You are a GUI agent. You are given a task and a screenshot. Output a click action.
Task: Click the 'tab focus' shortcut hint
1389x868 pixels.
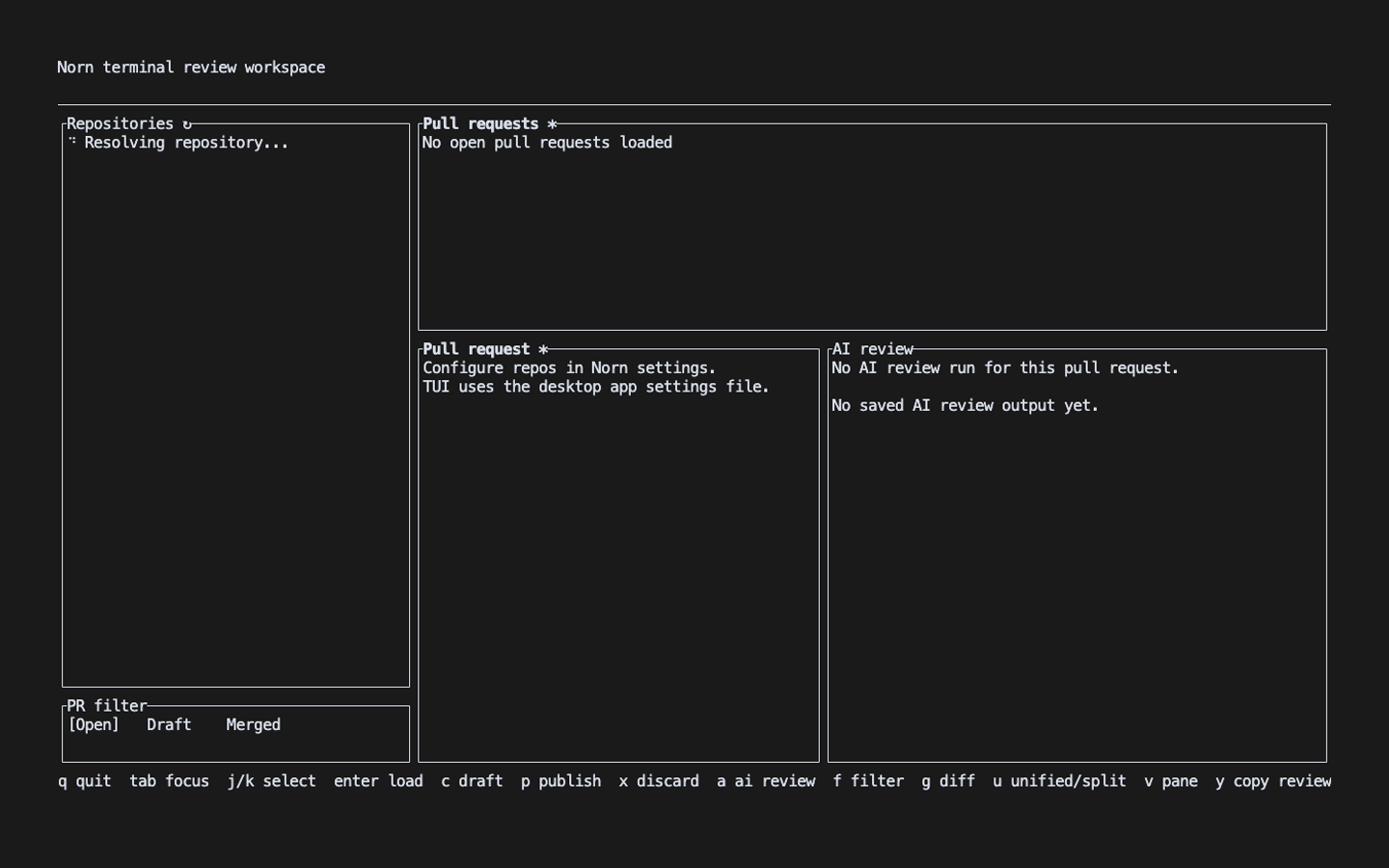tap(170, 781)
